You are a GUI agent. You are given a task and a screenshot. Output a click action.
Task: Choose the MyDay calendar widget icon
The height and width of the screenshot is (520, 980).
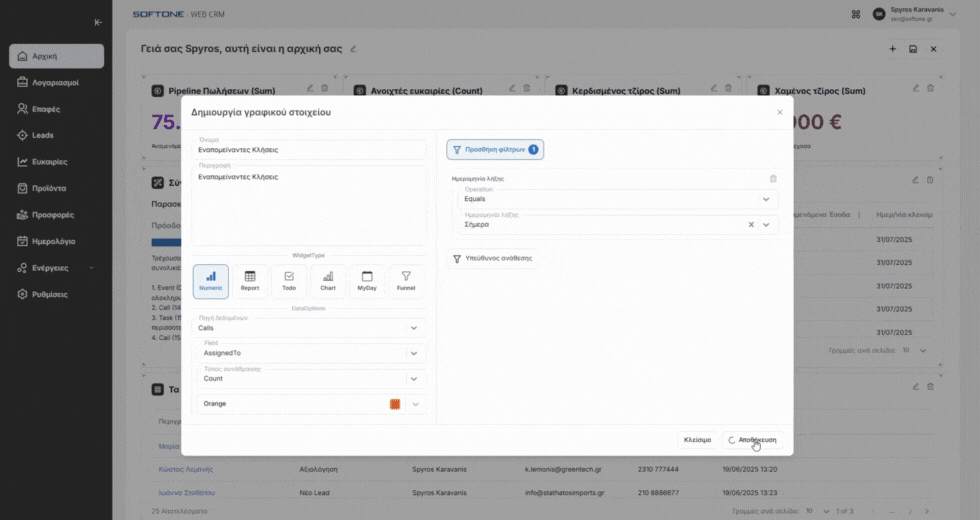tap(367, 281)
